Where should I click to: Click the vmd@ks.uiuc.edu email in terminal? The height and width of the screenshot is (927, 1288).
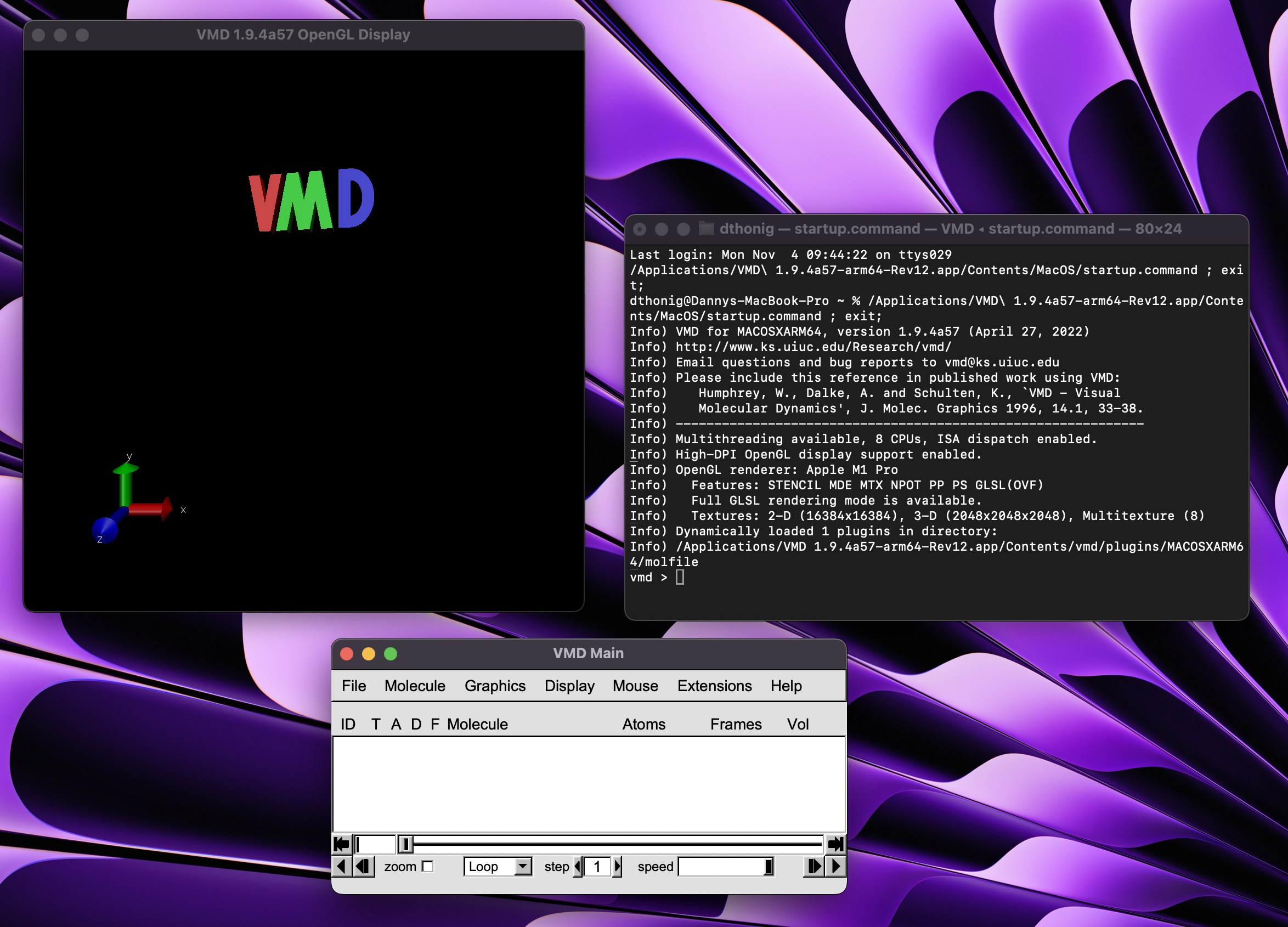click(x=1002, y=362)
